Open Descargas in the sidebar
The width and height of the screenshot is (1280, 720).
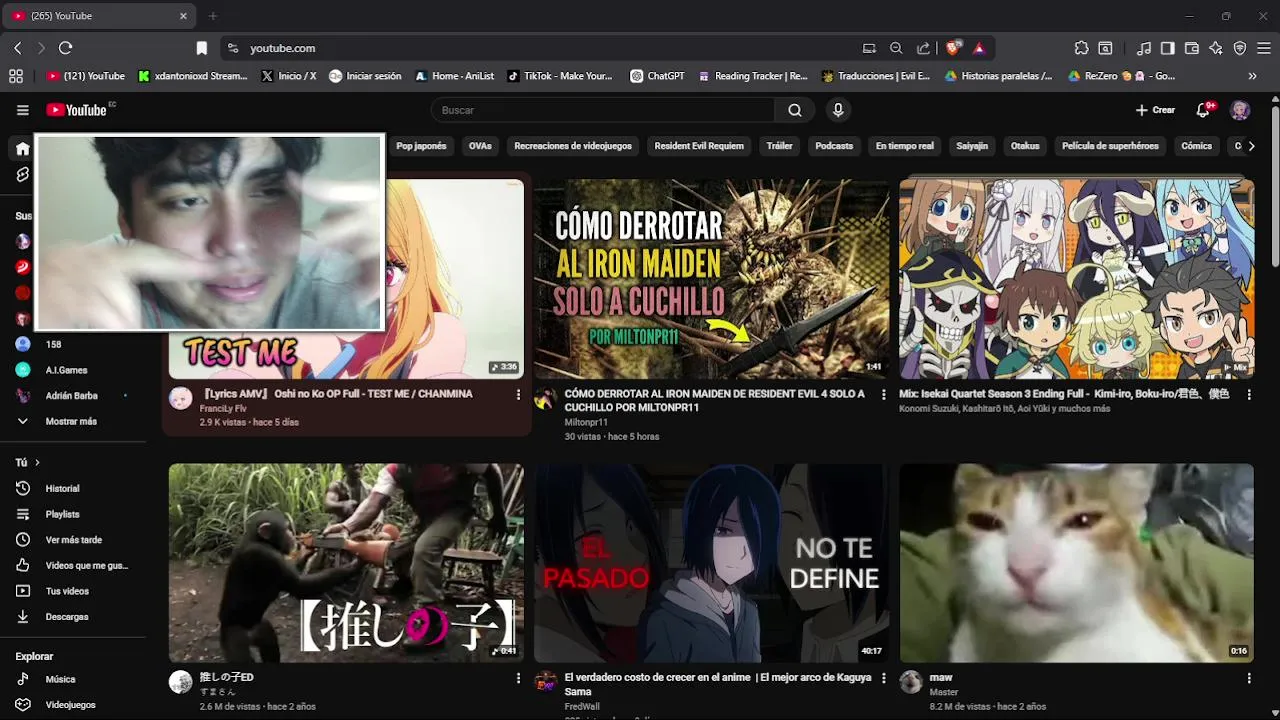67,617
